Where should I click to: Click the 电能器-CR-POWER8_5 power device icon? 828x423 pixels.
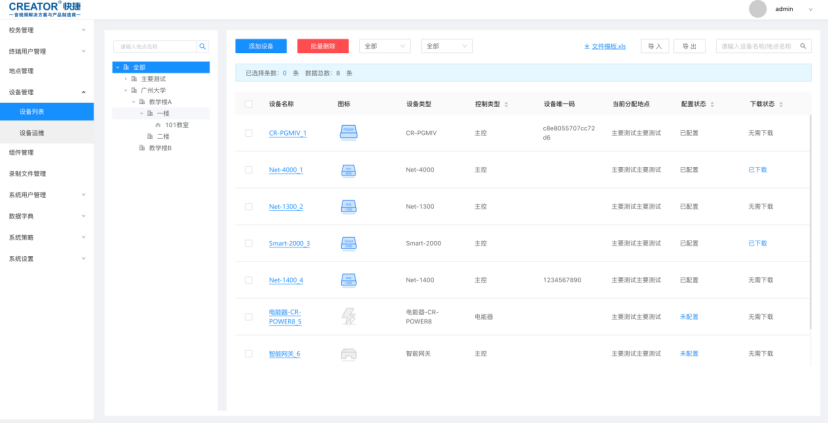pos(348,317)
